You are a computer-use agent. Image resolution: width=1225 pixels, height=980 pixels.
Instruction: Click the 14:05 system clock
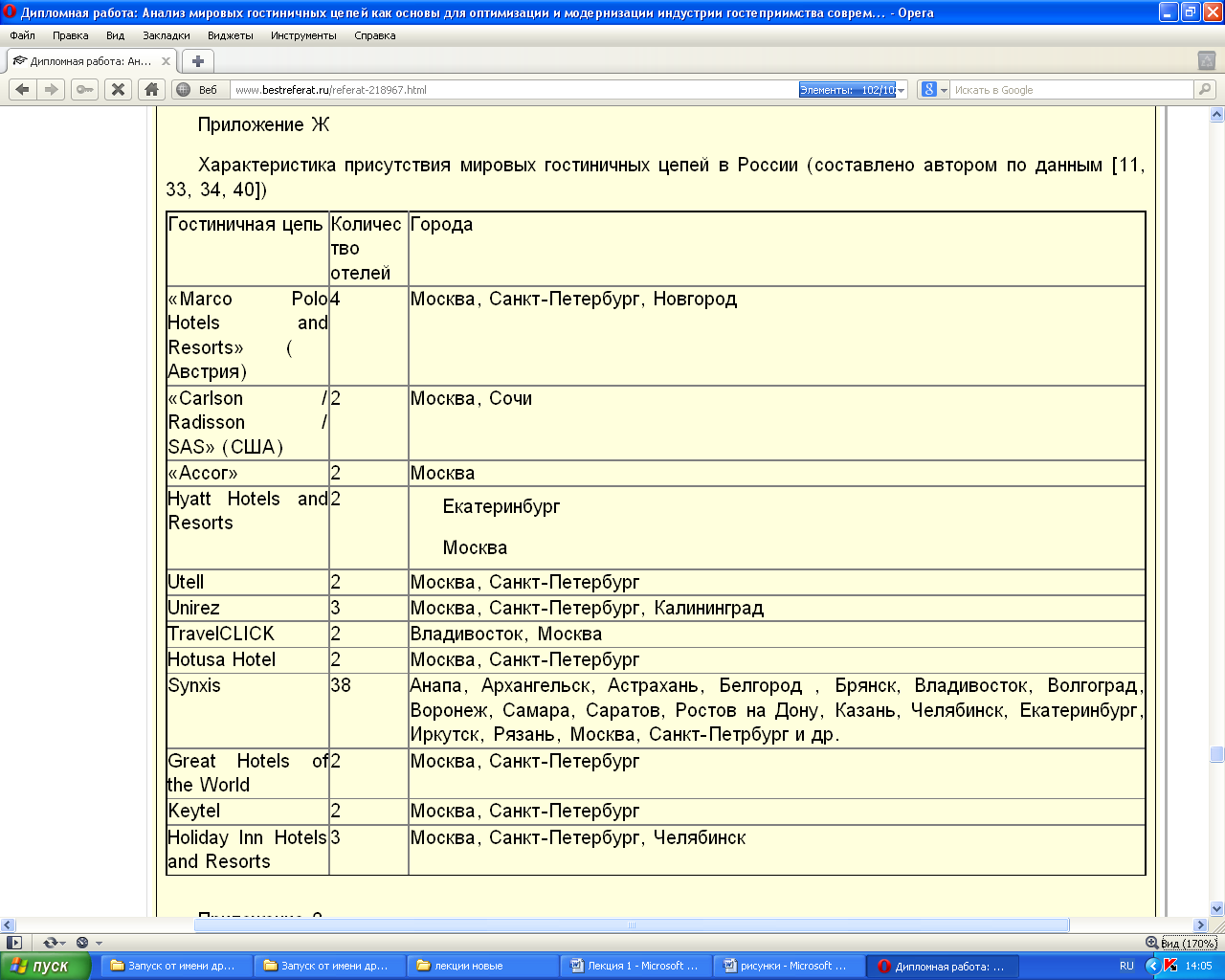pyautogui.click(x=1198, y=966)
